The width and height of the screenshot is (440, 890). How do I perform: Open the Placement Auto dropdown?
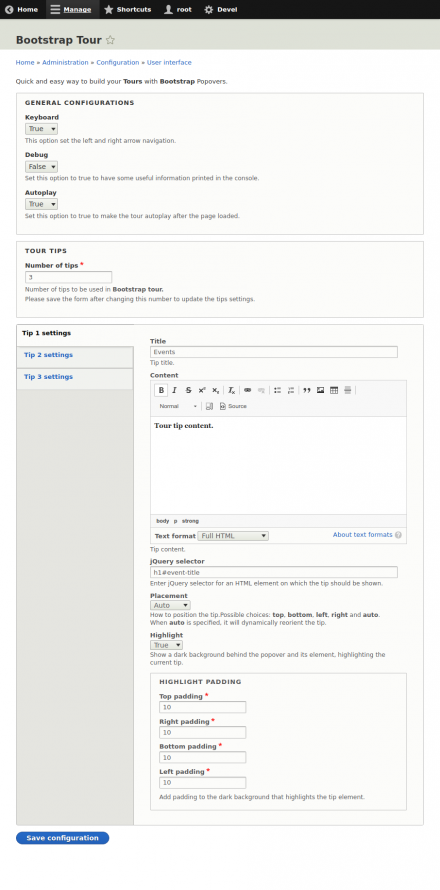tap(170, 606)
